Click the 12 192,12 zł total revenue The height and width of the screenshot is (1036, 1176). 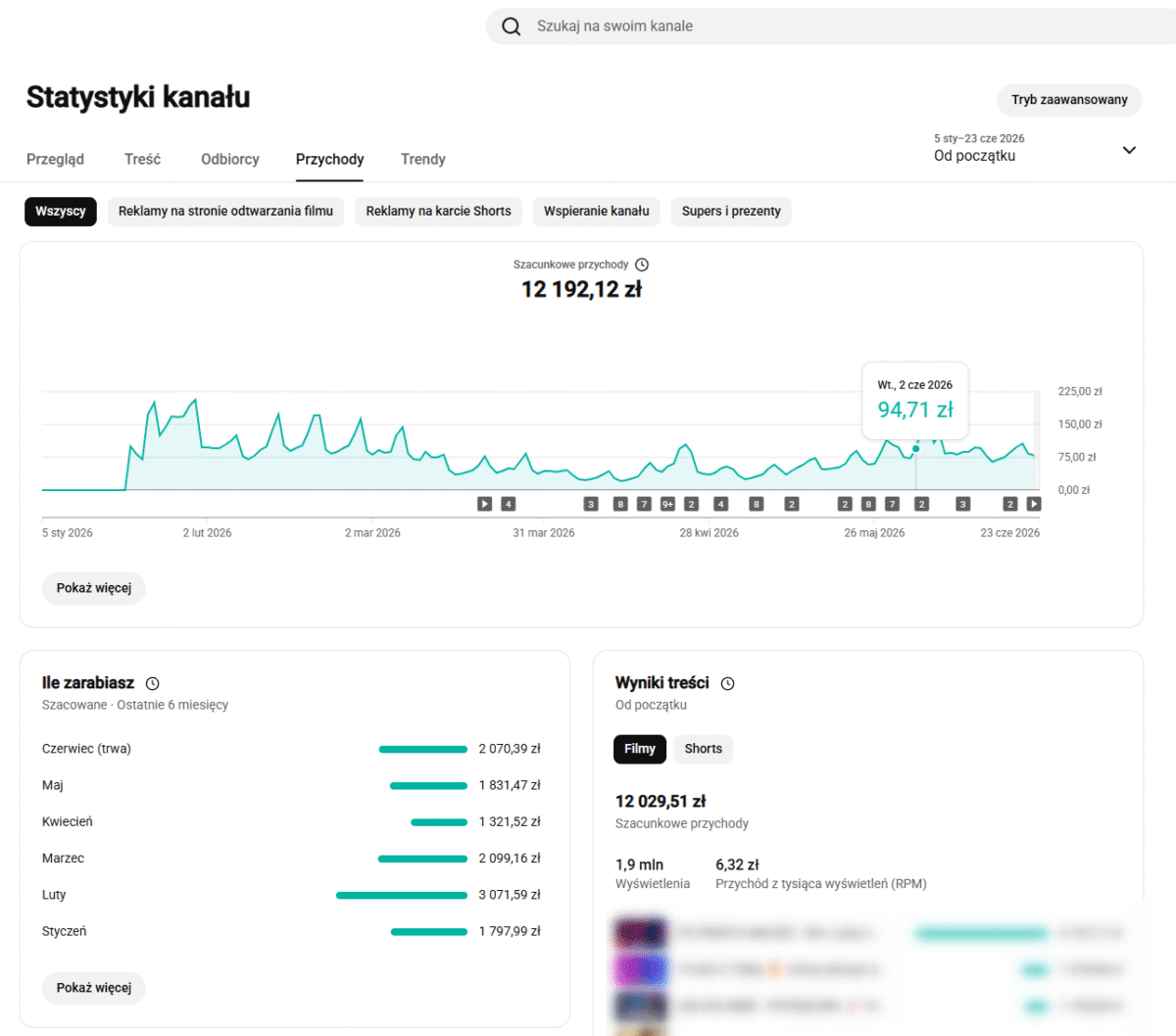pyautogui.click(x=581, y=289)
